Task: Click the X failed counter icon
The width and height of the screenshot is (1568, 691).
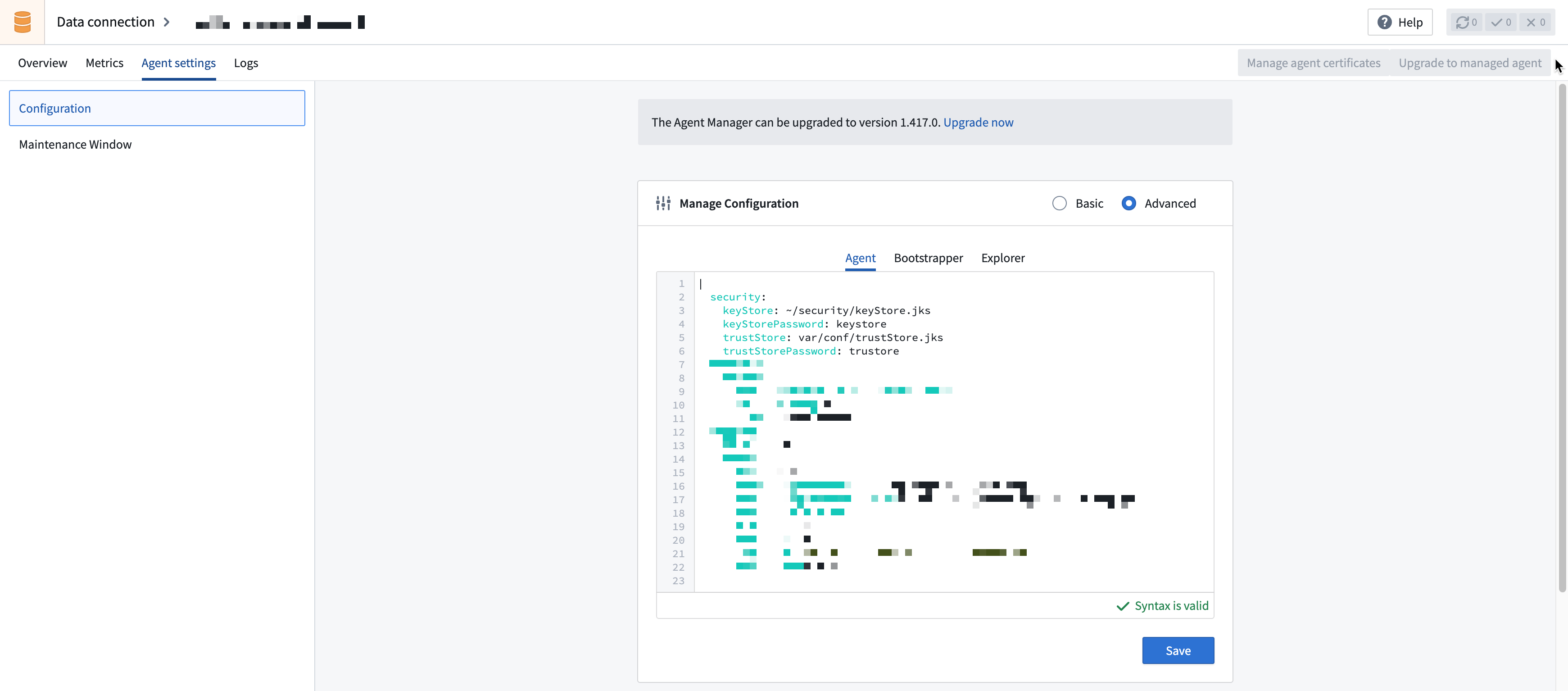Action: pos(1531,23)
